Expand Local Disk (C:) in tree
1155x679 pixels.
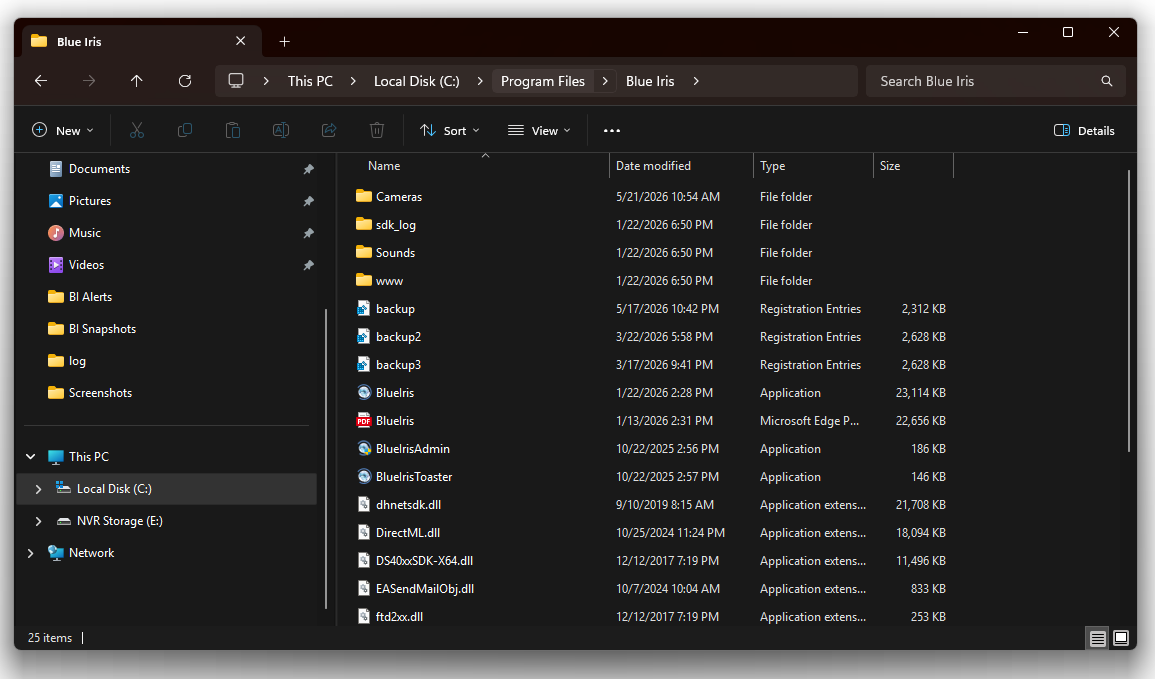tap(38, 489)
